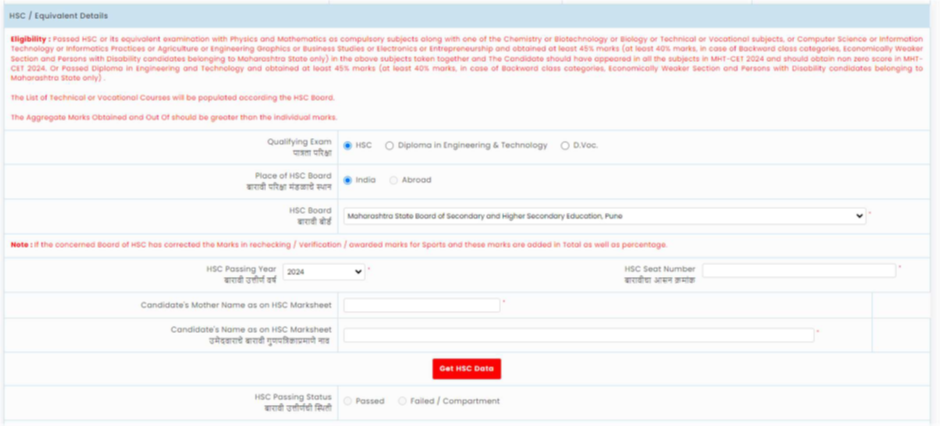
Task: Open the HSC Board dropdown list
Action: tap(604, 216)
